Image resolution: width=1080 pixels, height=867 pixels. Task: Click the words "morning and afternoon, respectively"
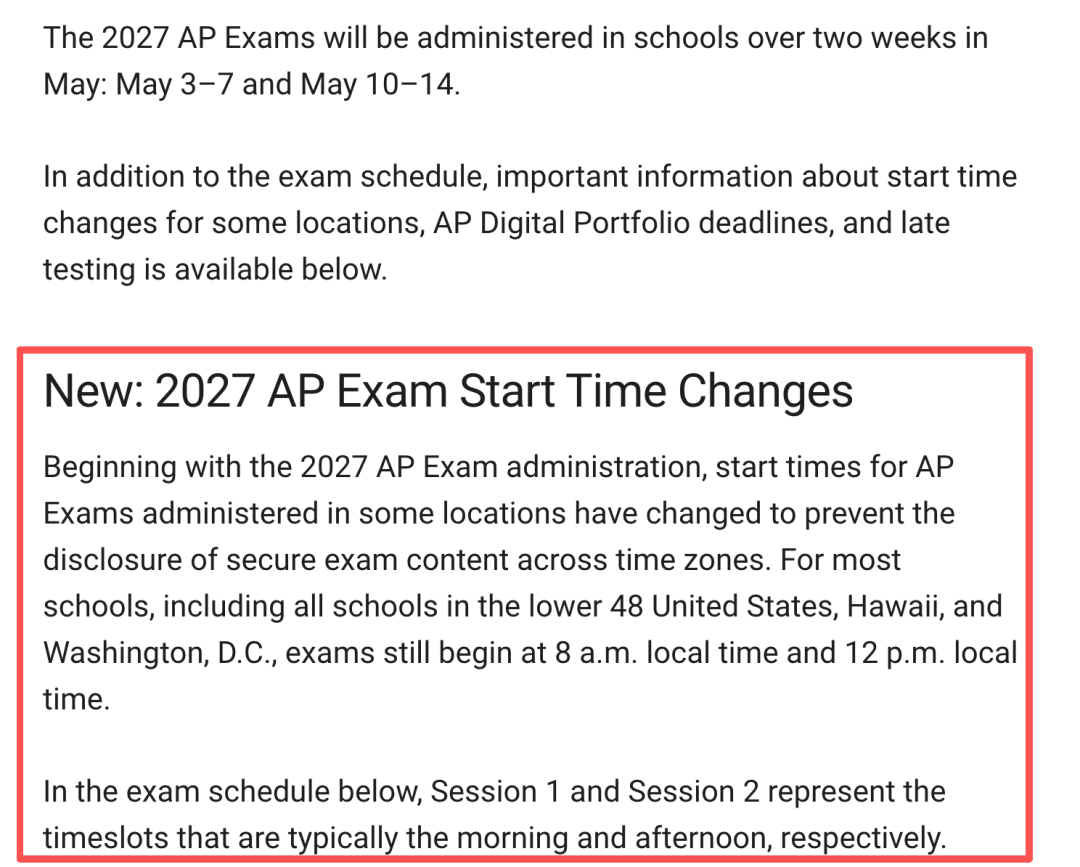(701, 839)
